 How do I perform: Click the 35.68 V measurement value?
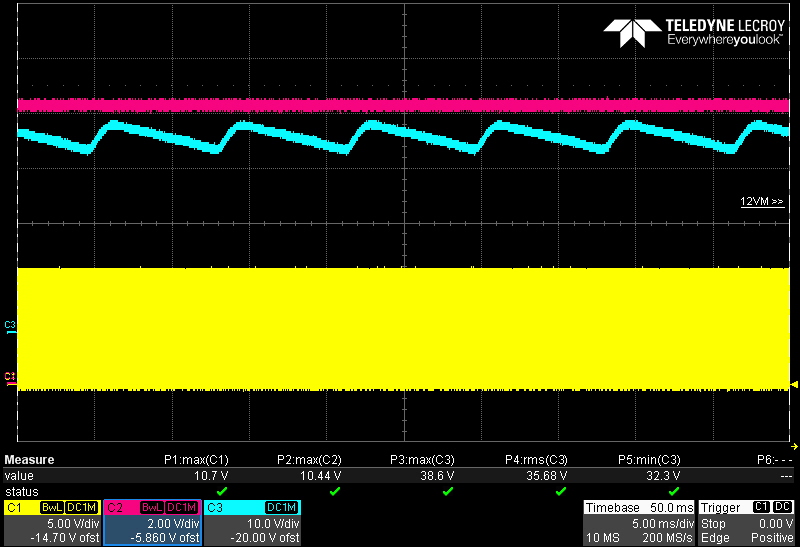[x=546, y=476]
